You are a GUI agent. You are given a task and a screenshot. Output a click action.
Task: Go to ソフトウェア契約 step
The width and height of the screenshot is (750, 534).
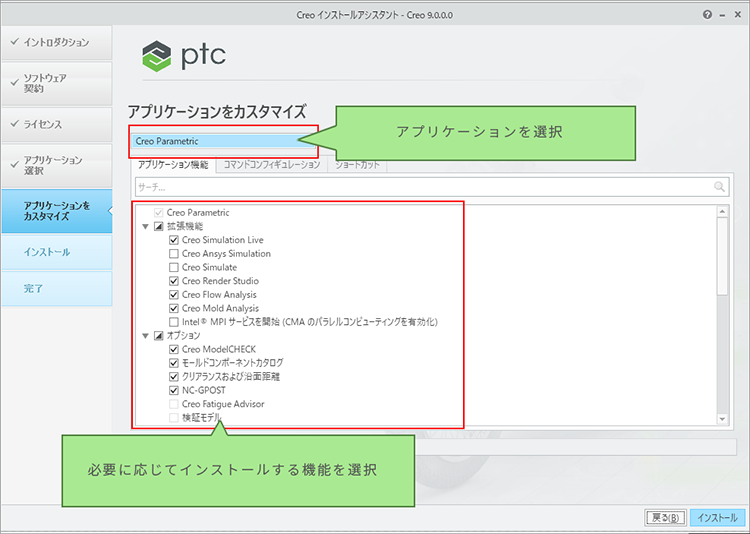click(56, 83)
